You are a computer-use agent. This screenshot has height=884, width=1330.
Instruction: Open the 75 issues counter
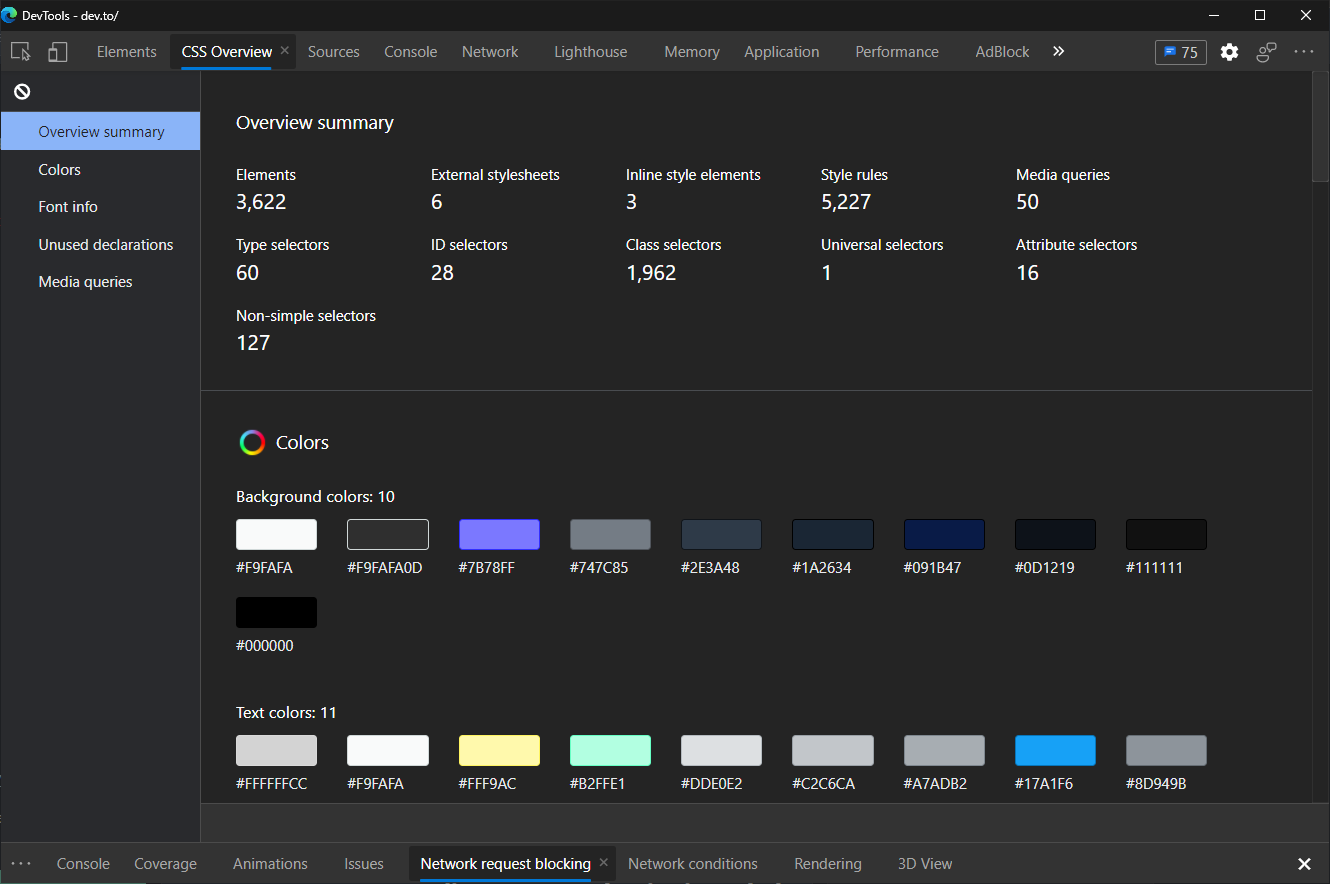1181,52
